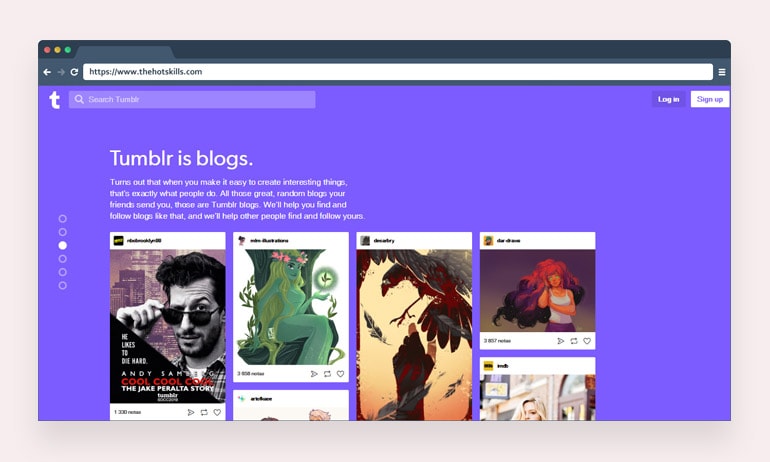Go back with the browser back arrow

pyautogui.click(x=47, y=72)
